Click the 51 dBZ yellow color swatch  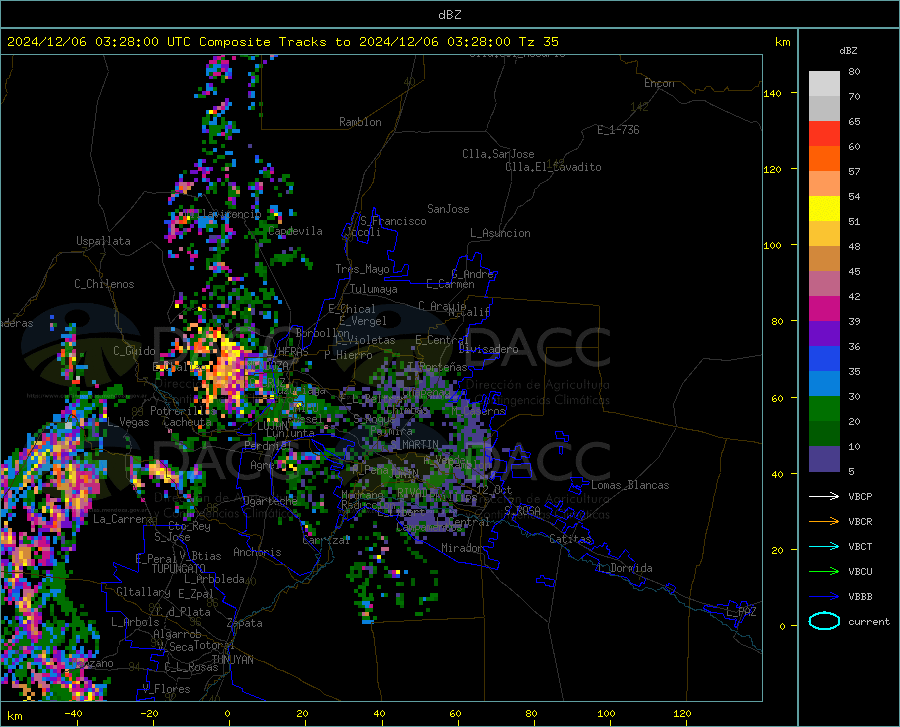[824, 209]
